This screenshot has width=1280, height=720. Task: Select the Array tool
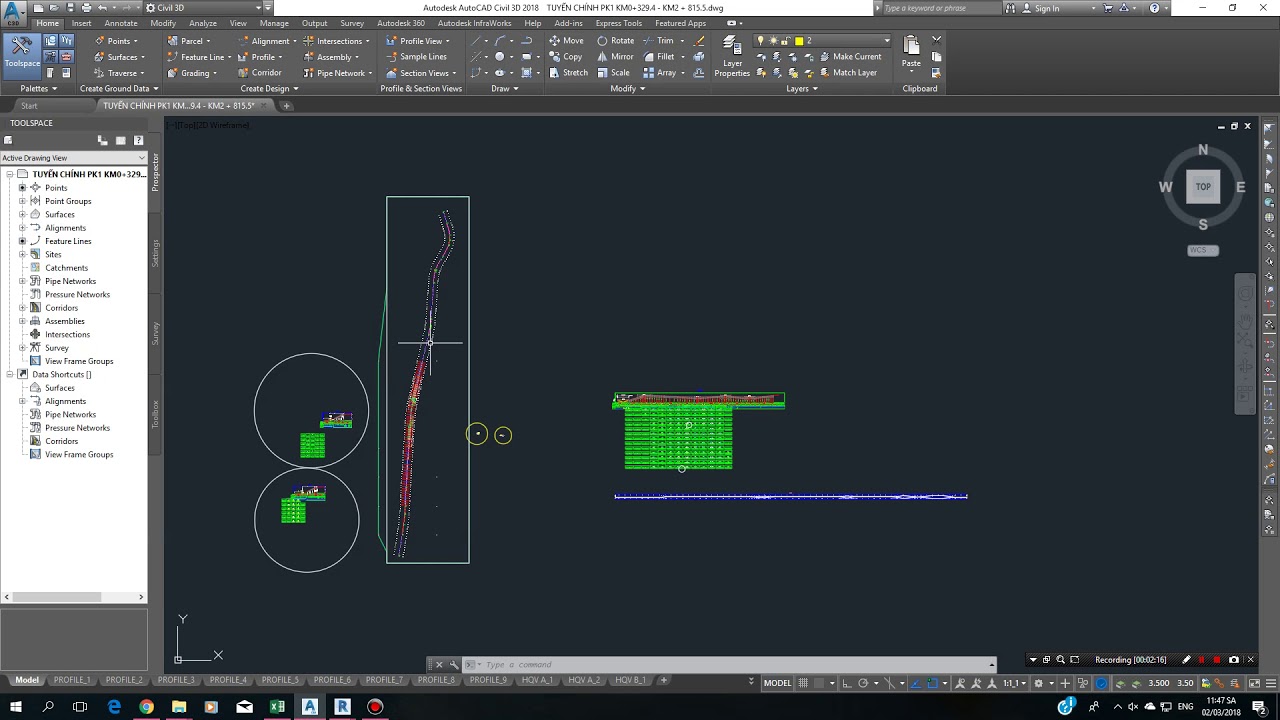[x=661, y=73]
